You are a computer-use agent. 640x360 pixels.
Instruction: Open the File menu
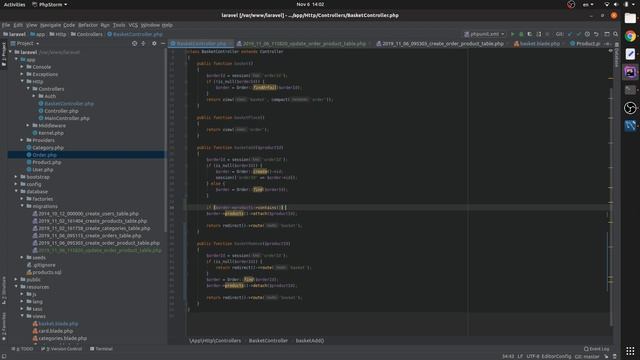click(x=6, y=25)
